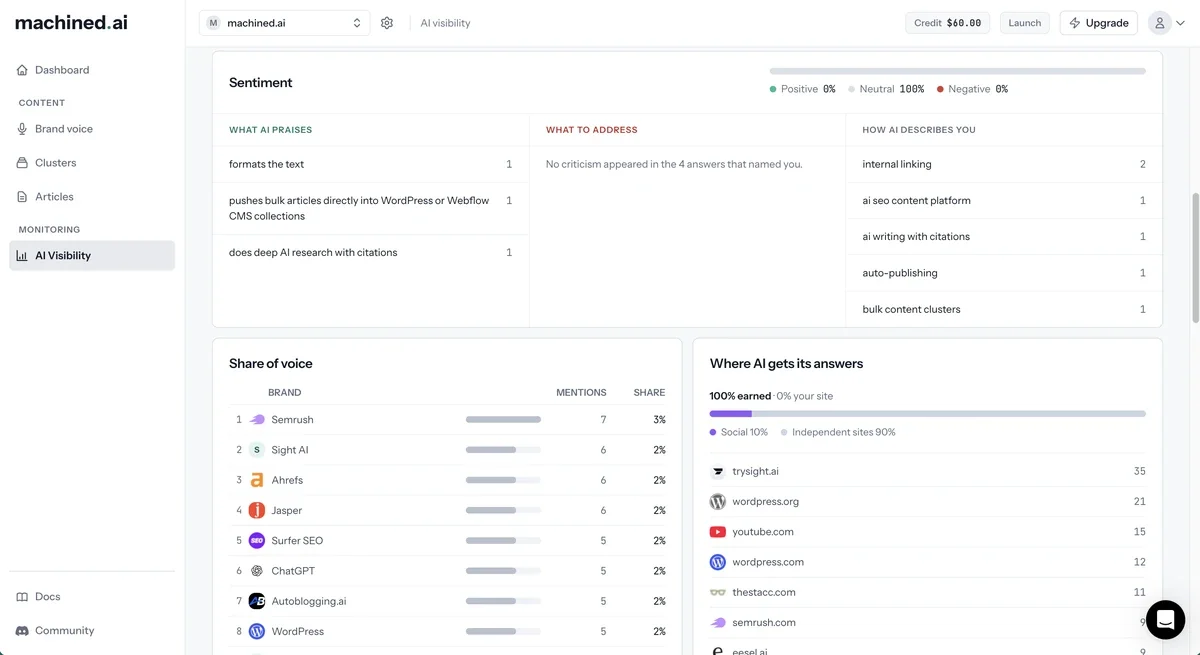The image size is (1200, 655).
Task: Click 'pushes bulk articles directly into WordPress' row
Action: click(371, 208)
